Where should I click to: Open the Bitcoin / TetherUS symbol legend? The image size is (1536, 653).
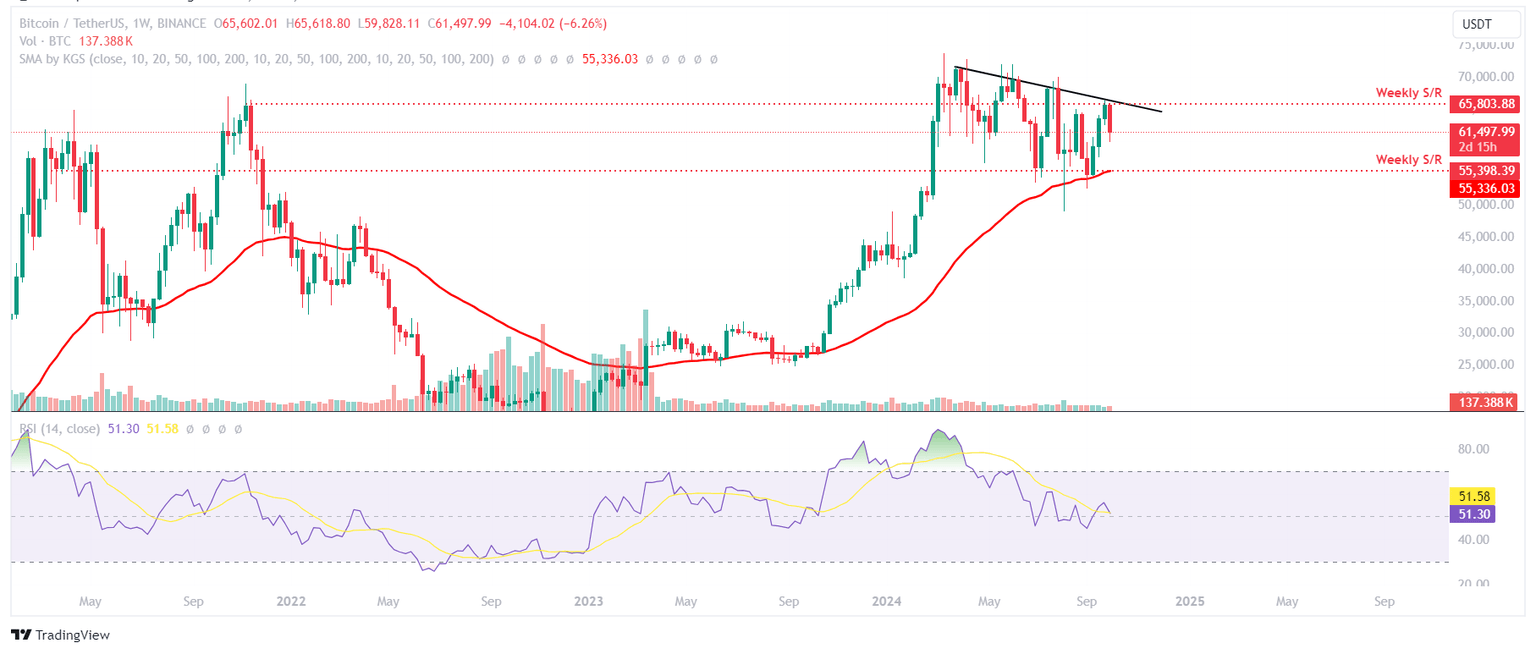coord(72,24)
